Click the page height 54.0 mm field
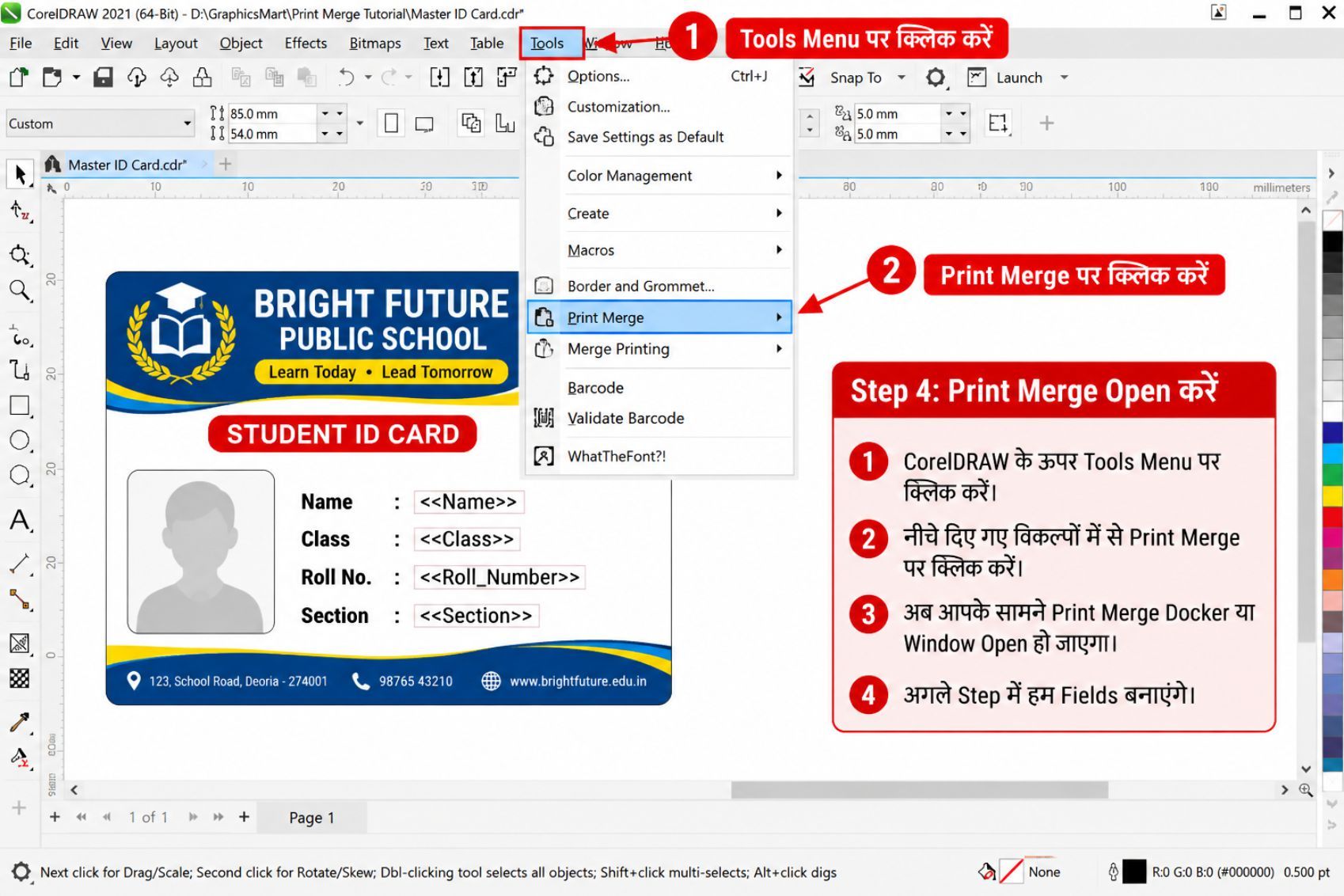This screenshot has height=896, width=1344. (x=271, y=134)
